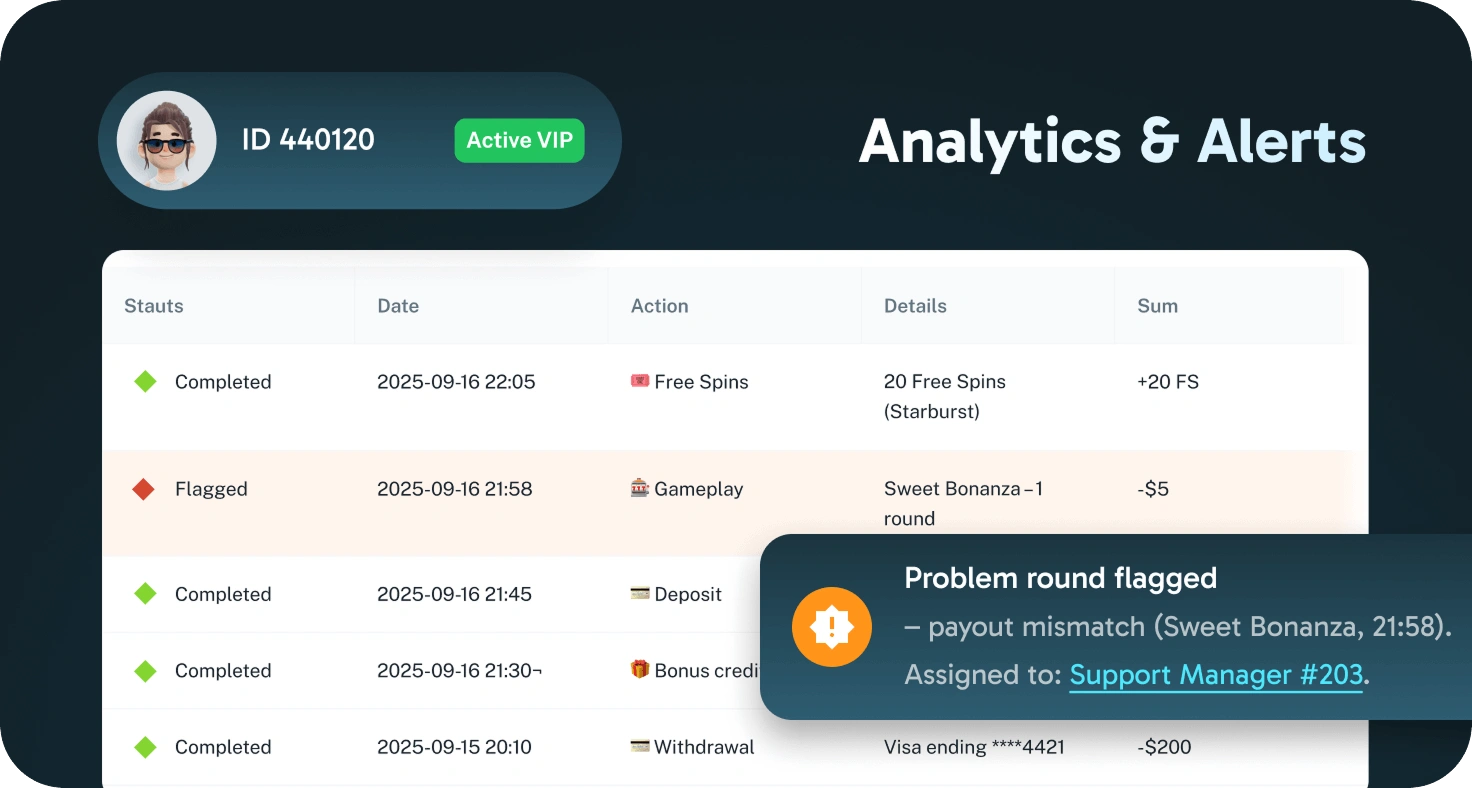Expand the Details column header

coord(913,305)
